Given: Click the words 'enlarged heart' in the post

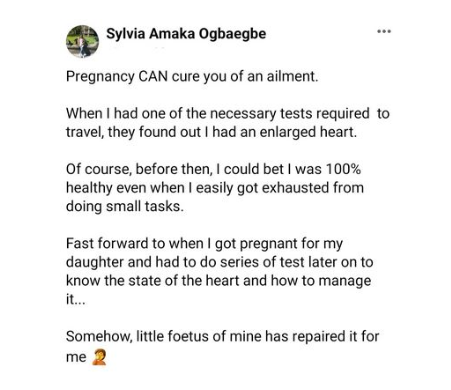Looking at the screenshot, I should pyautogui.click(x=306, y=132).
